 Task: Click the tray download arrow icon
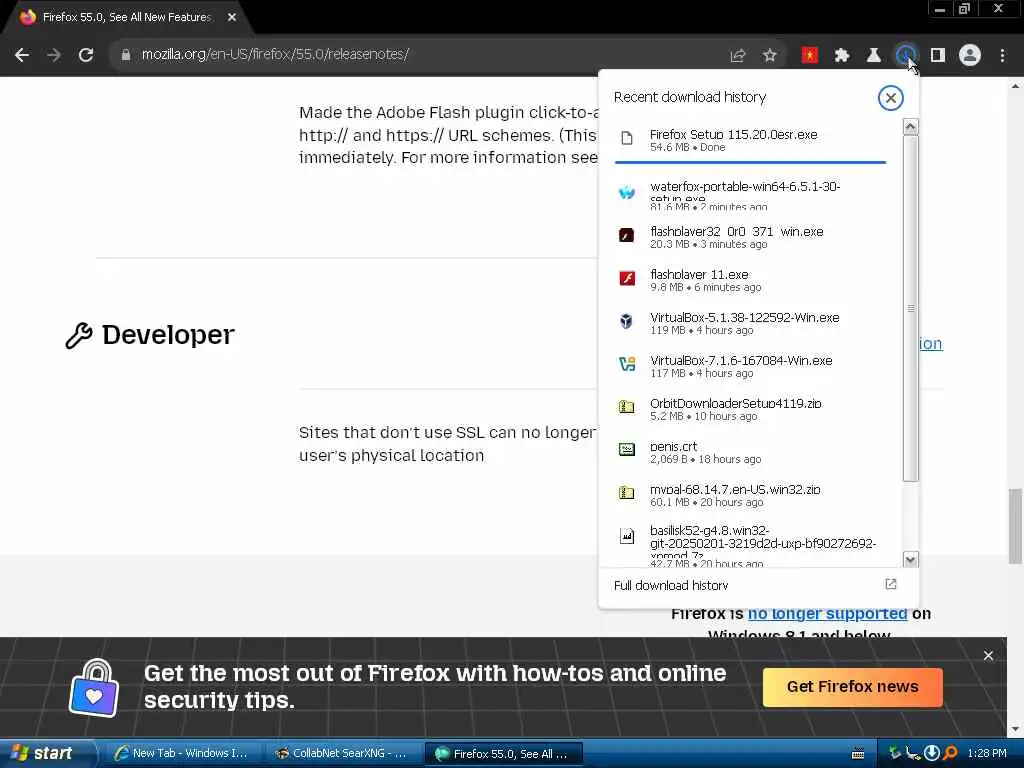932,754
